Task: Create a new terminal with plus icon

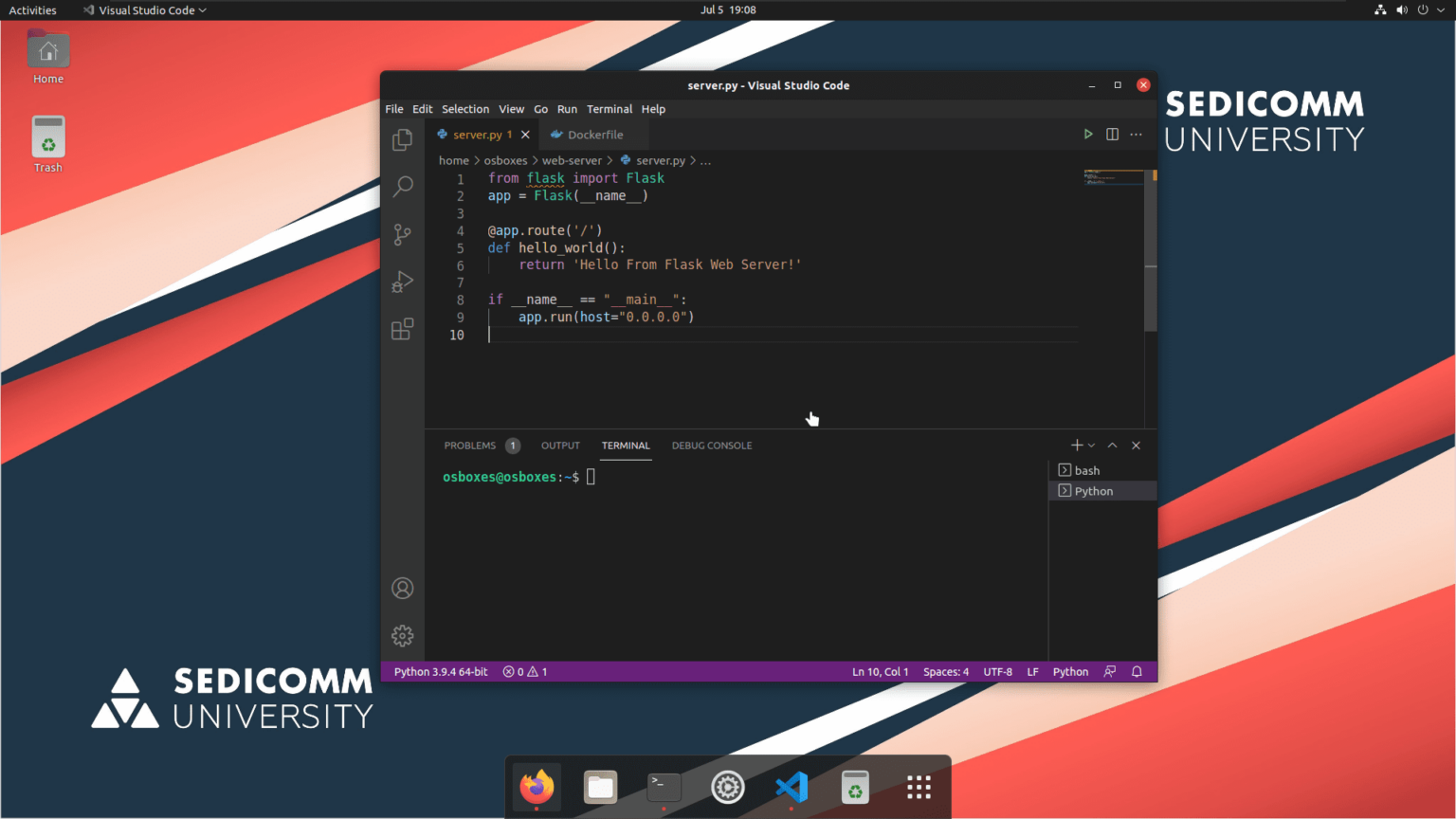Action: click(1077, 446)
